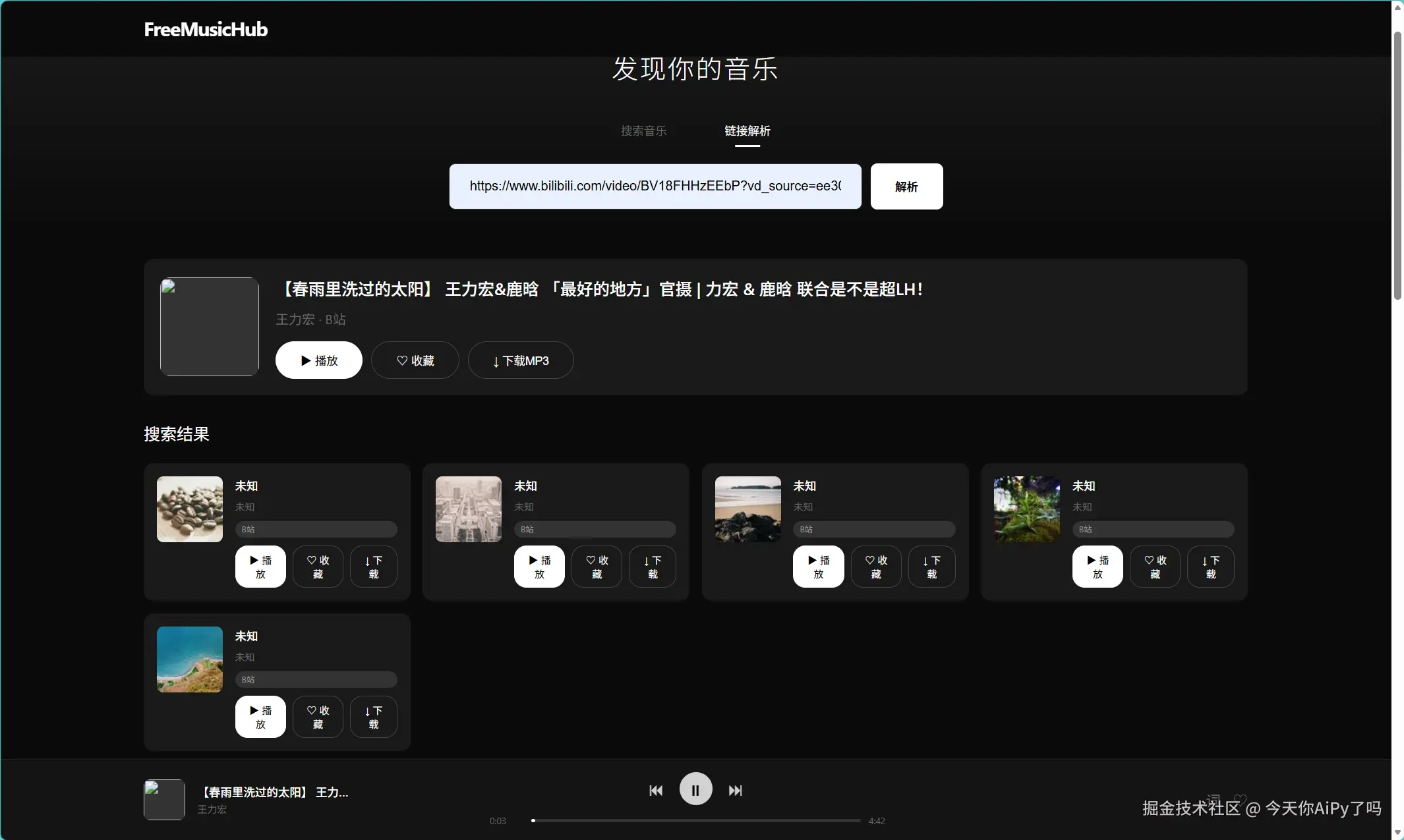Favorite the parsed 王力宏 song
Viewport: 1404px width, 840px height.
(x=415, y=360)
